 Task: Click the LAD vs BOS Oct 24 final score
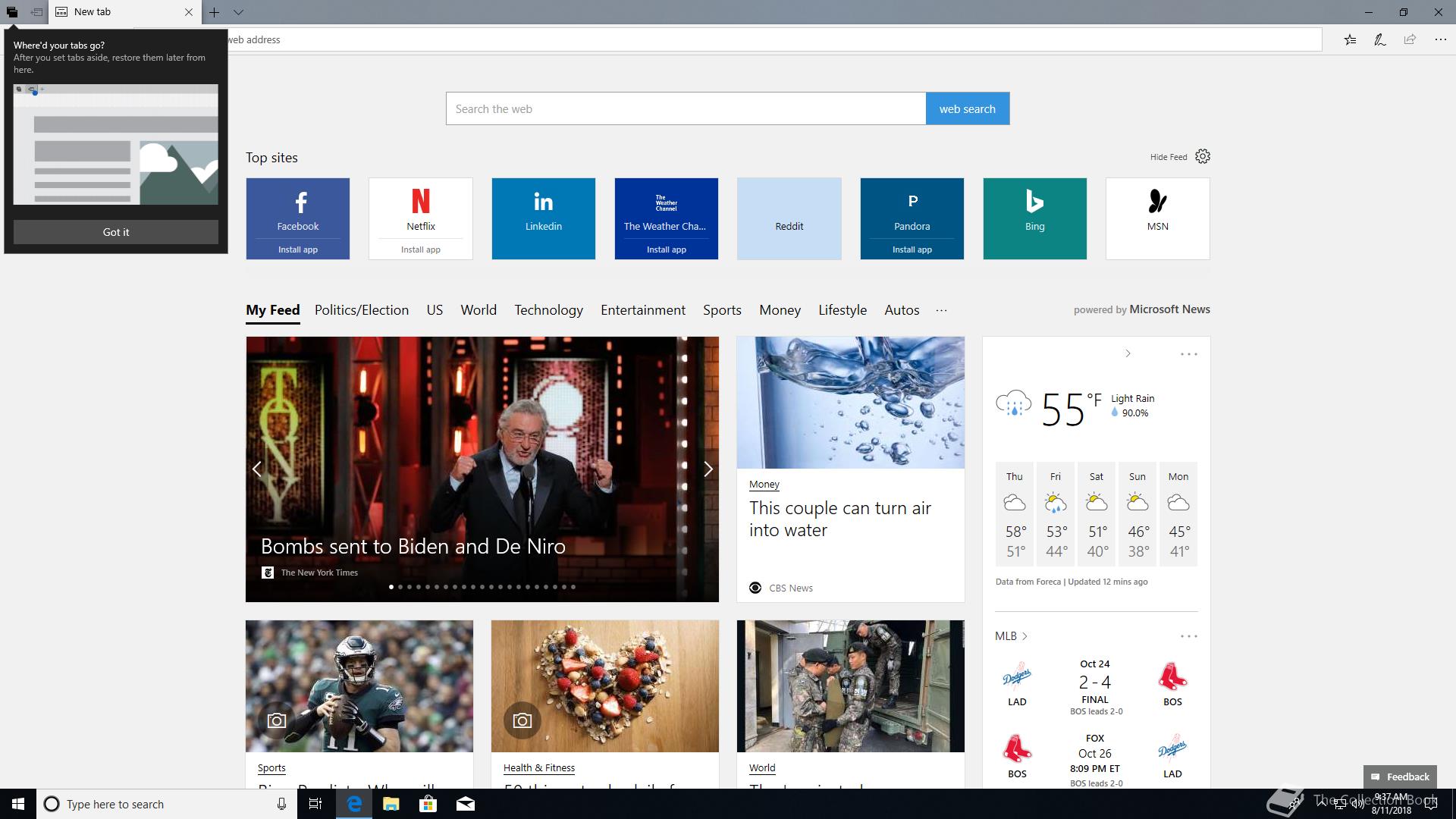tap(1095, 682)
